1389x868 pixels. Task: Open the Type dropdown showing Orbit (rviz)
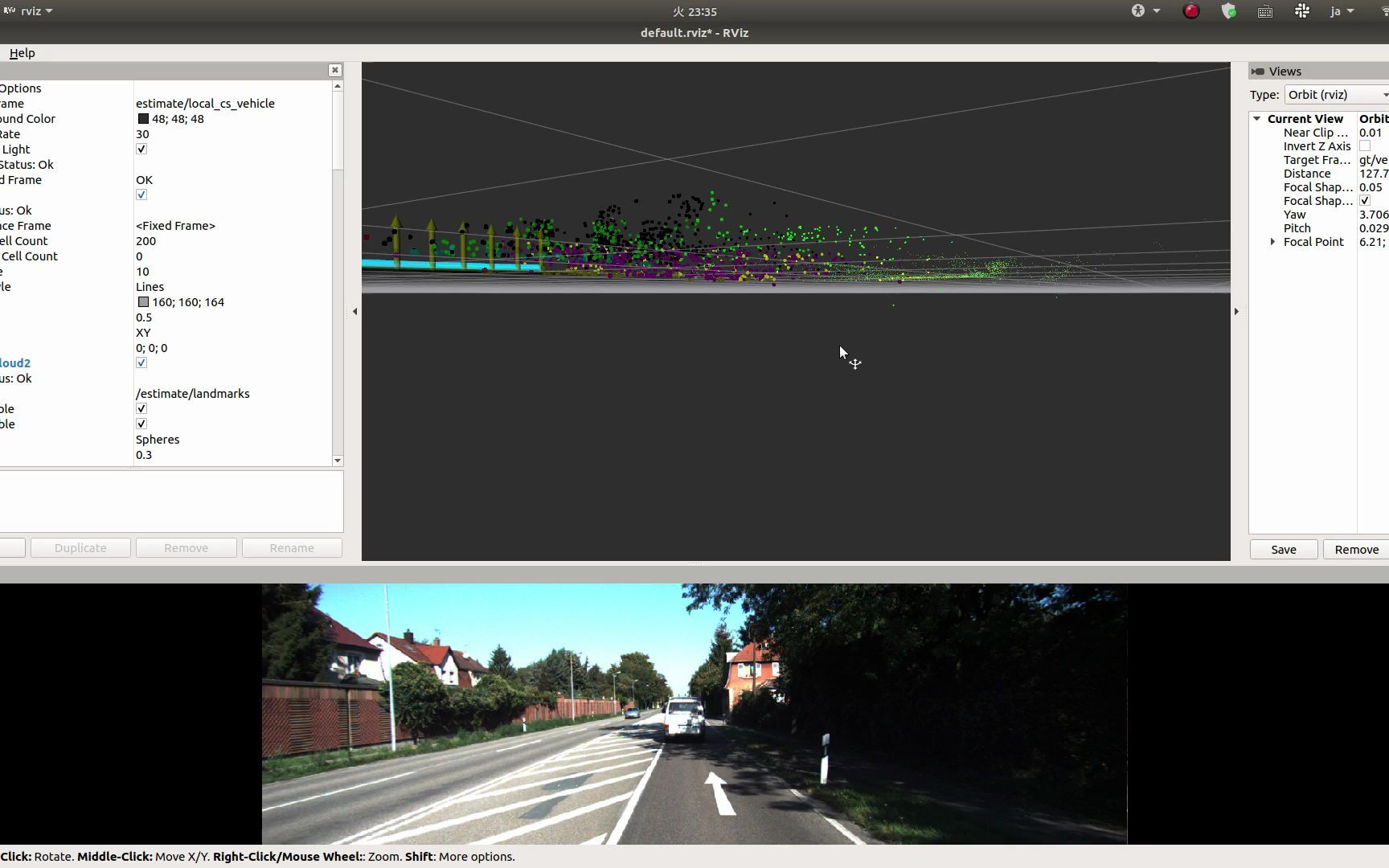tap(1335, 95)
